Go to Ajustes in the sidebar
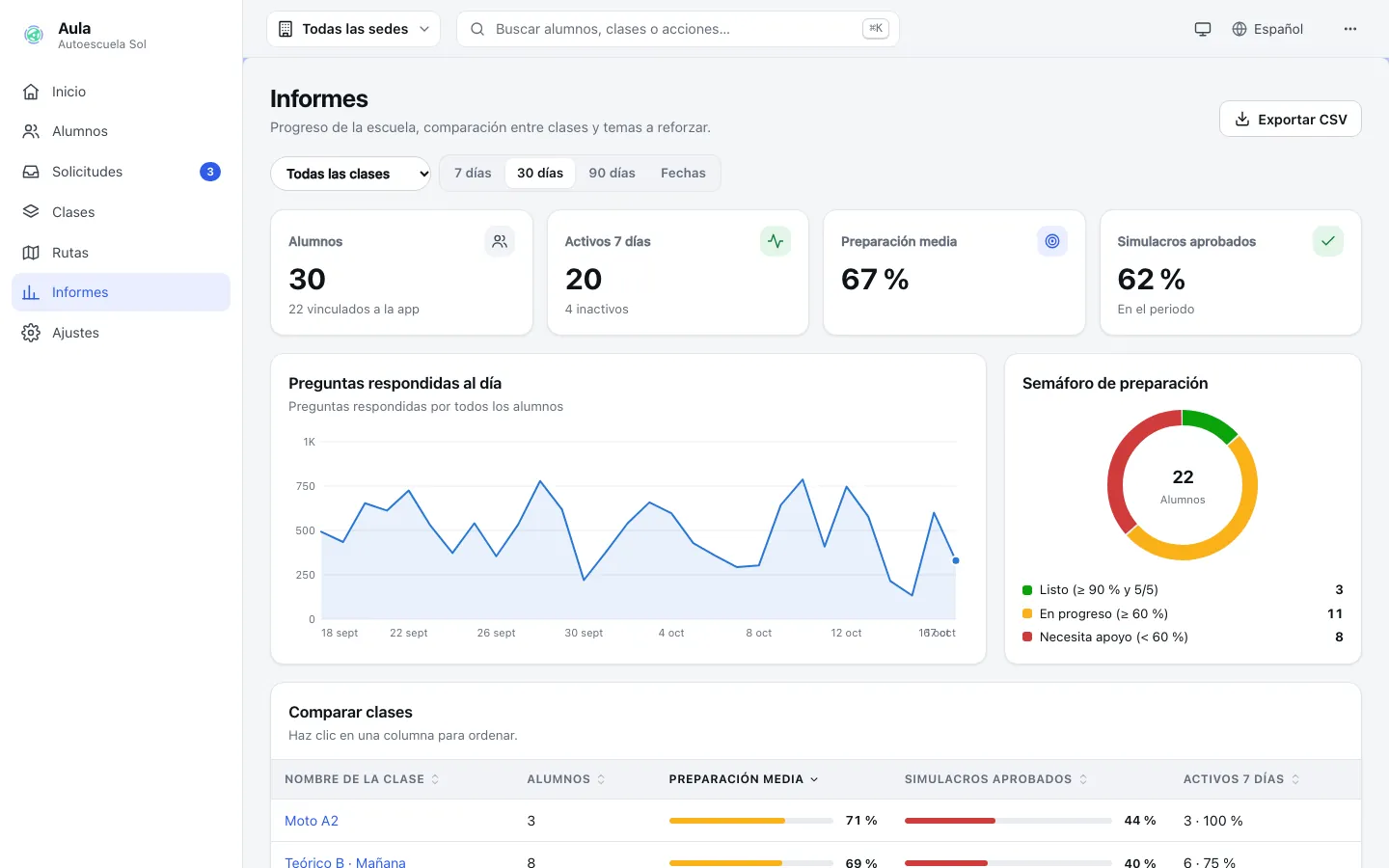This screenshot has width=1389, height=868. [x=121, y=333]
